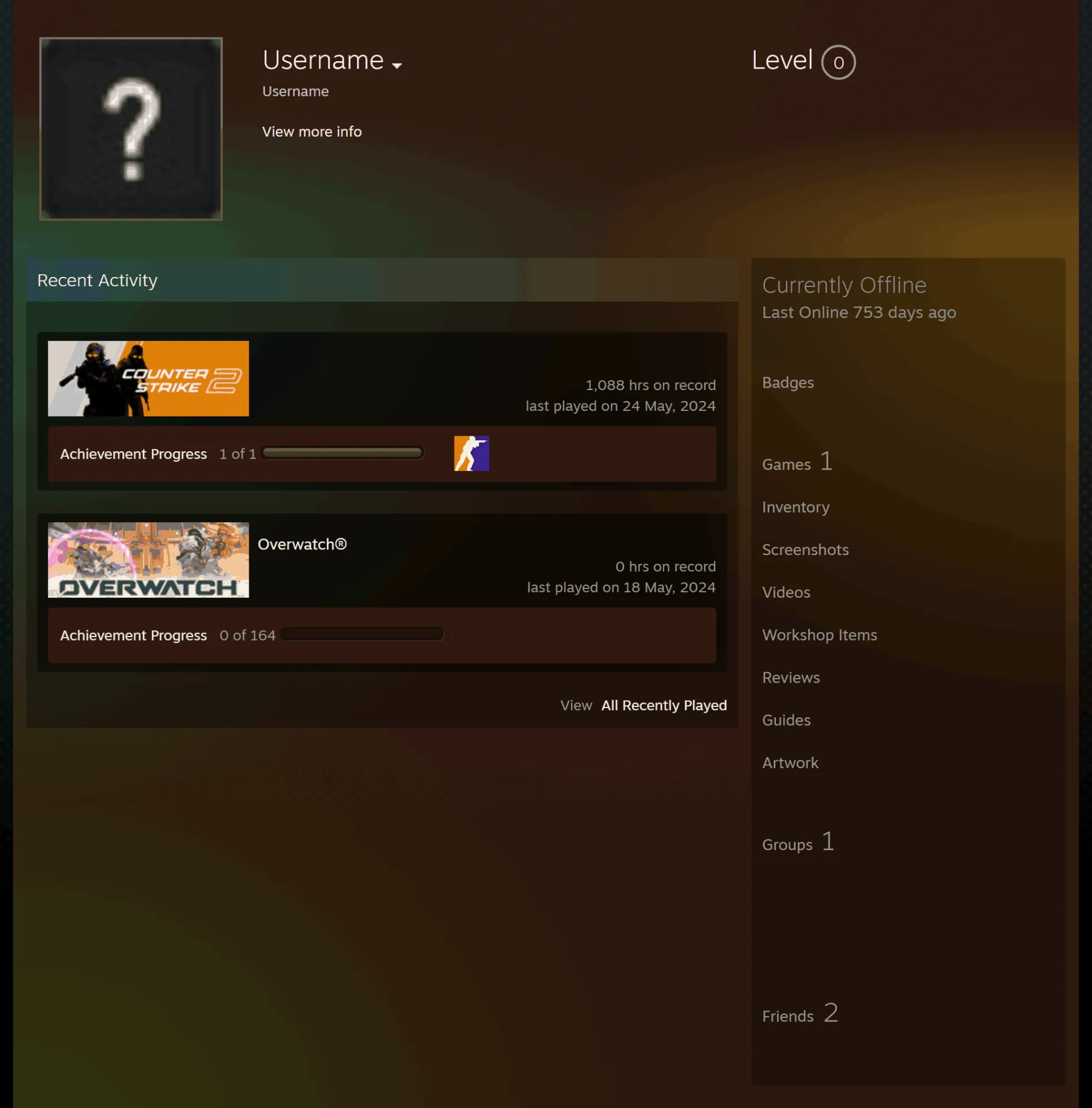1092x1108 pixels.
Task: Click Counter-Strike achievement progress bar
Action: 343,453
